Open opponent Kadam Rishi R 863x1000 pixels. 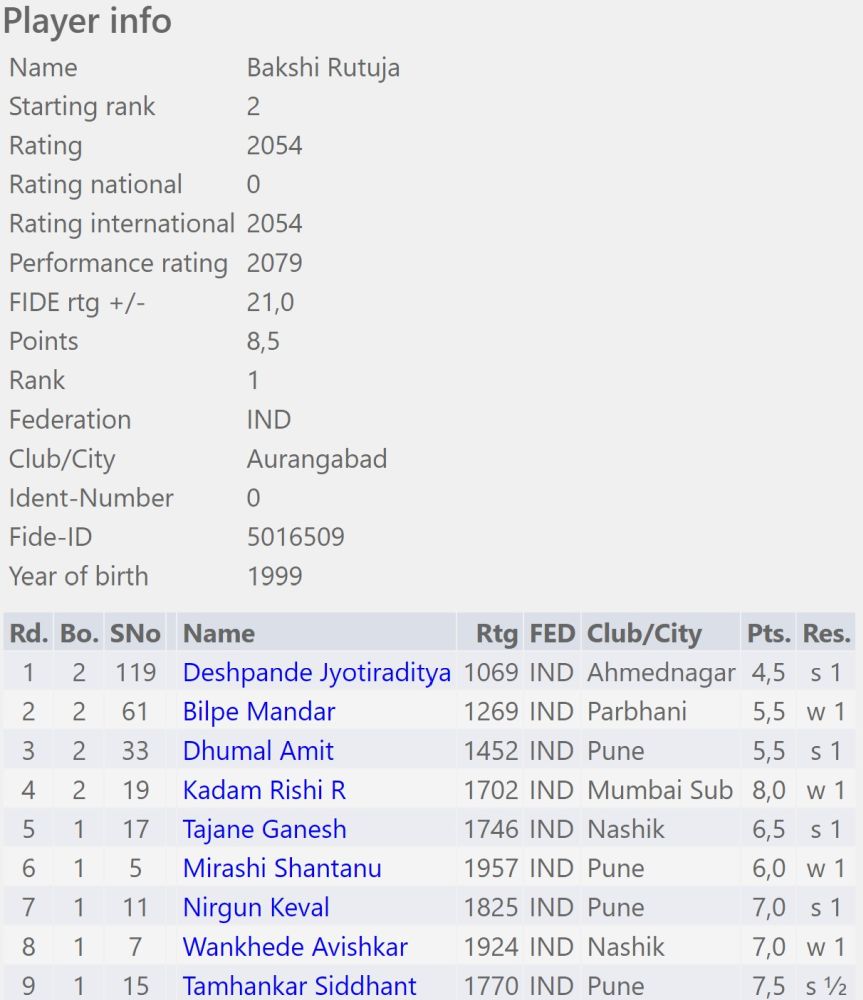[x=264, y=790]
